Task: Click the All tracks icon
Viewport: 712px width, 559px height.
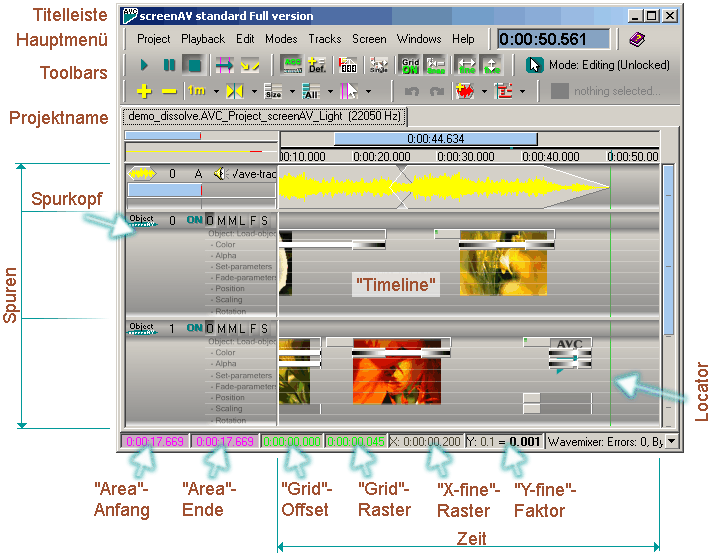Action: [312, 91]
